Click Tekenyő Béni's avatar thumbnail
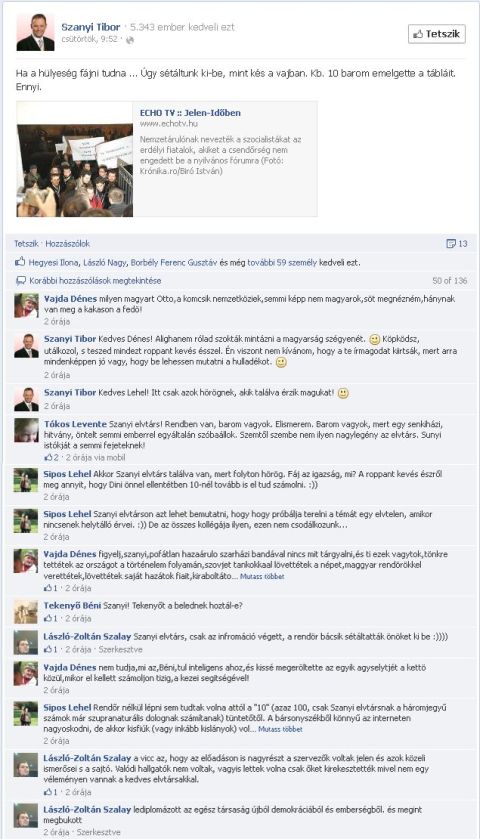 tap(26, 612)
